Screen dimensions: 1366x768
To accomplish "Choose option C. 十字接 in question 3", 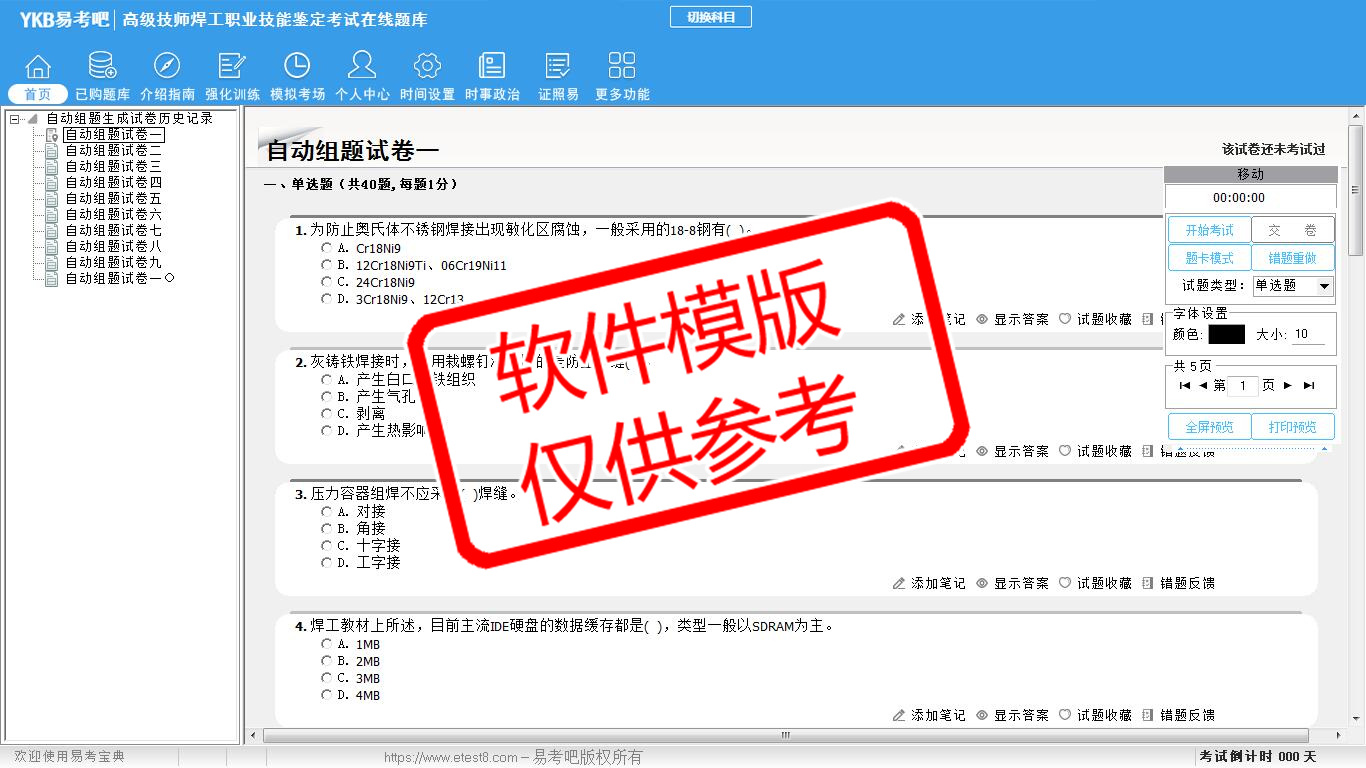I will [326, 546].
